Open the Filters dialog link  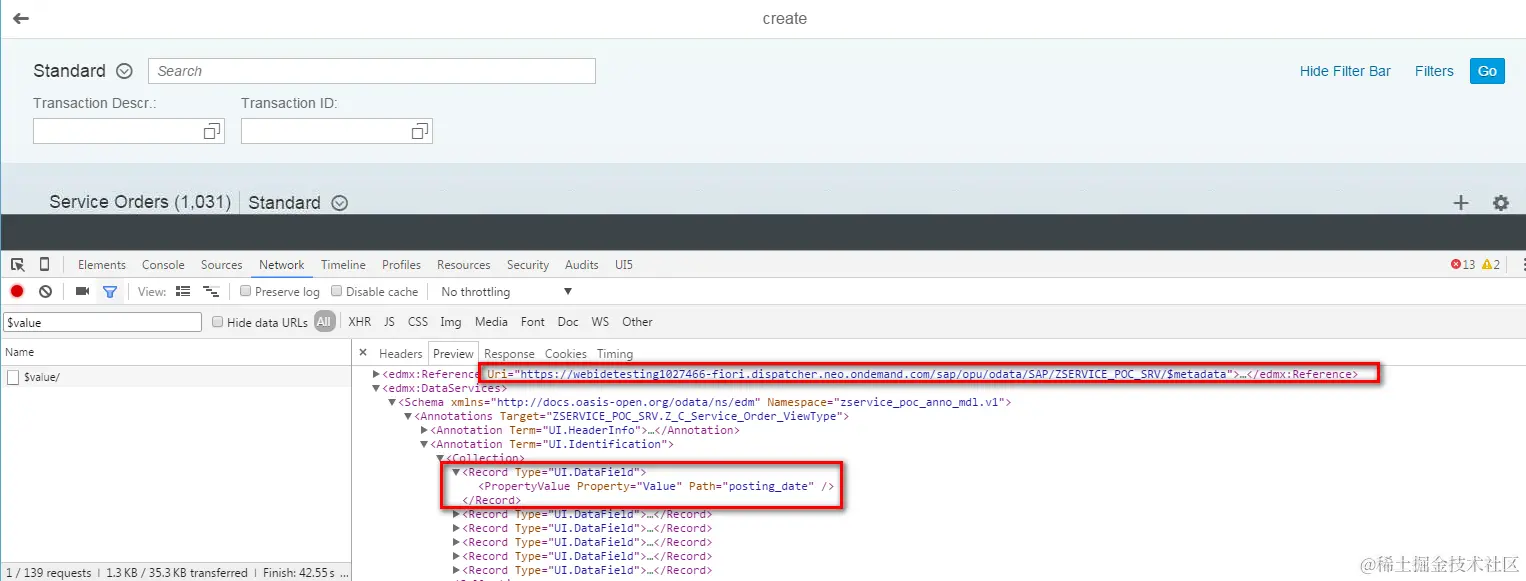(x=1434, y=71)
